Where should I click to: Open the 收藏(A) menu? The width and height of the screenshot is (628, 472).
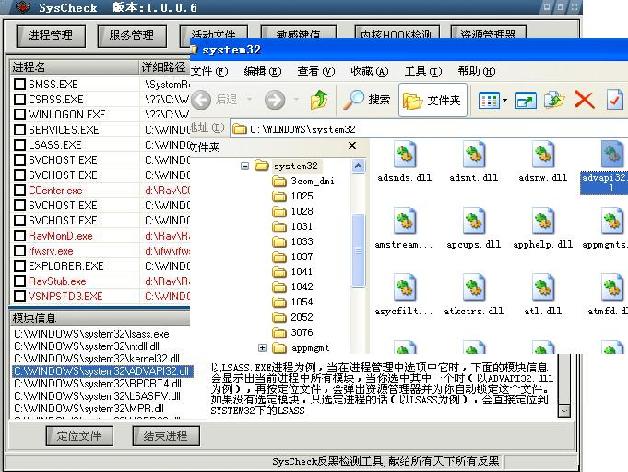pyautogui.click(x=369, y=72)
